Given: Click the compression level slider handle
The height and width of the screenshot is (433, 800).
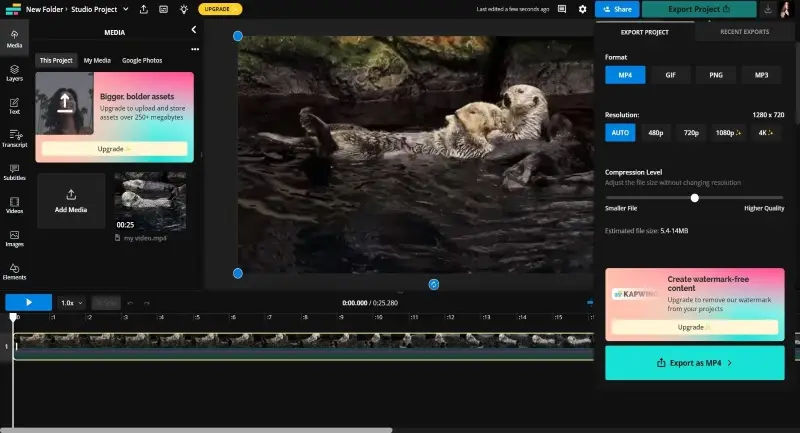Looking at the screenshot, I should click(694, 198).
